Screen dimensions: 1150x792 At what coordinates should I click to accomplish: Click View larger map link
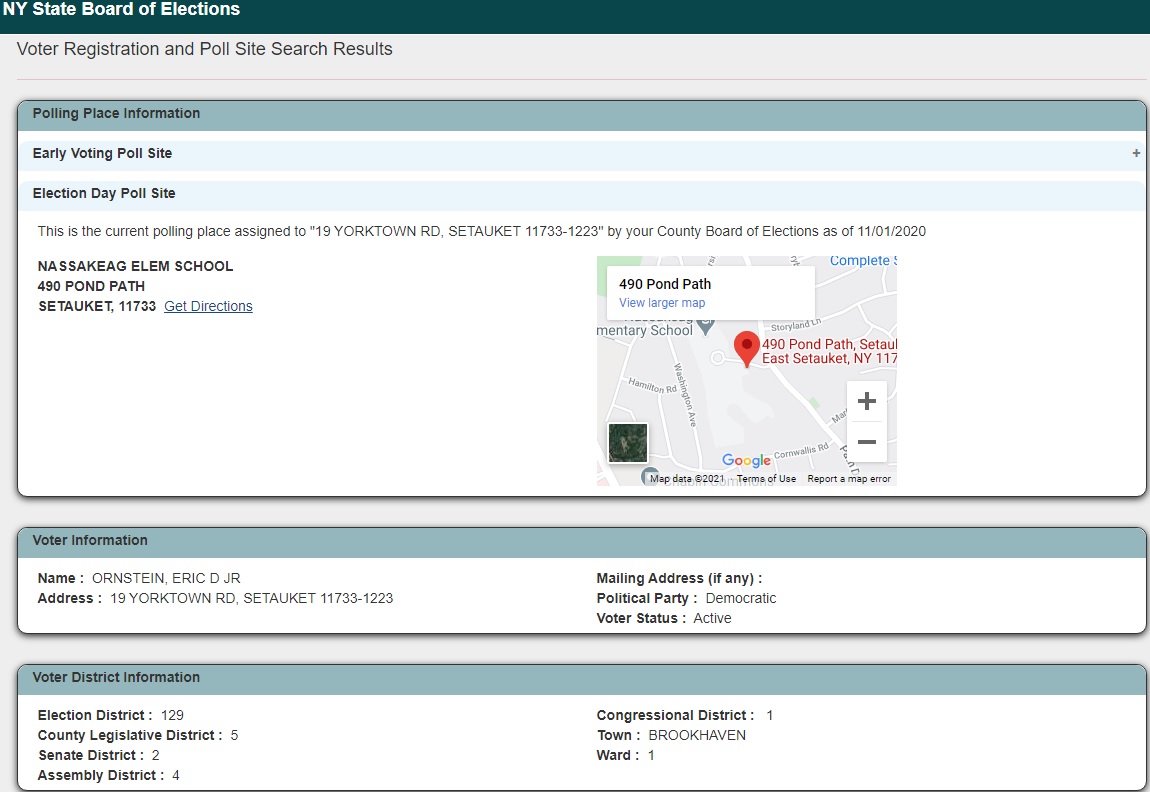tap(662, 303)
